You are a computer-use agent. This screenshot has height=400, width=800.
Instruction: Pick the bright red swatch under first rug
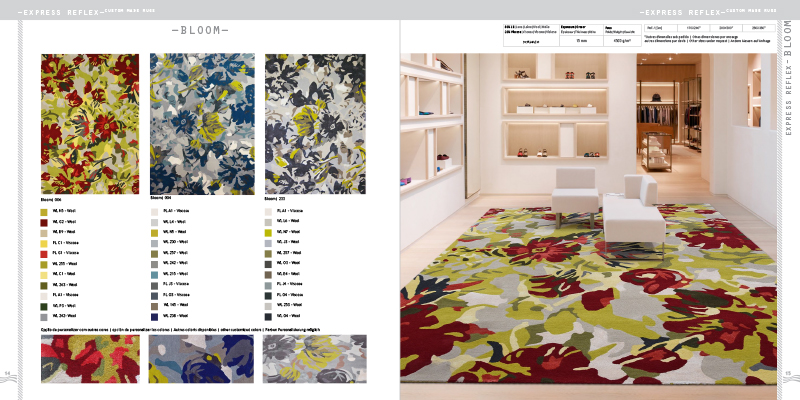click(x=44, y=253)
